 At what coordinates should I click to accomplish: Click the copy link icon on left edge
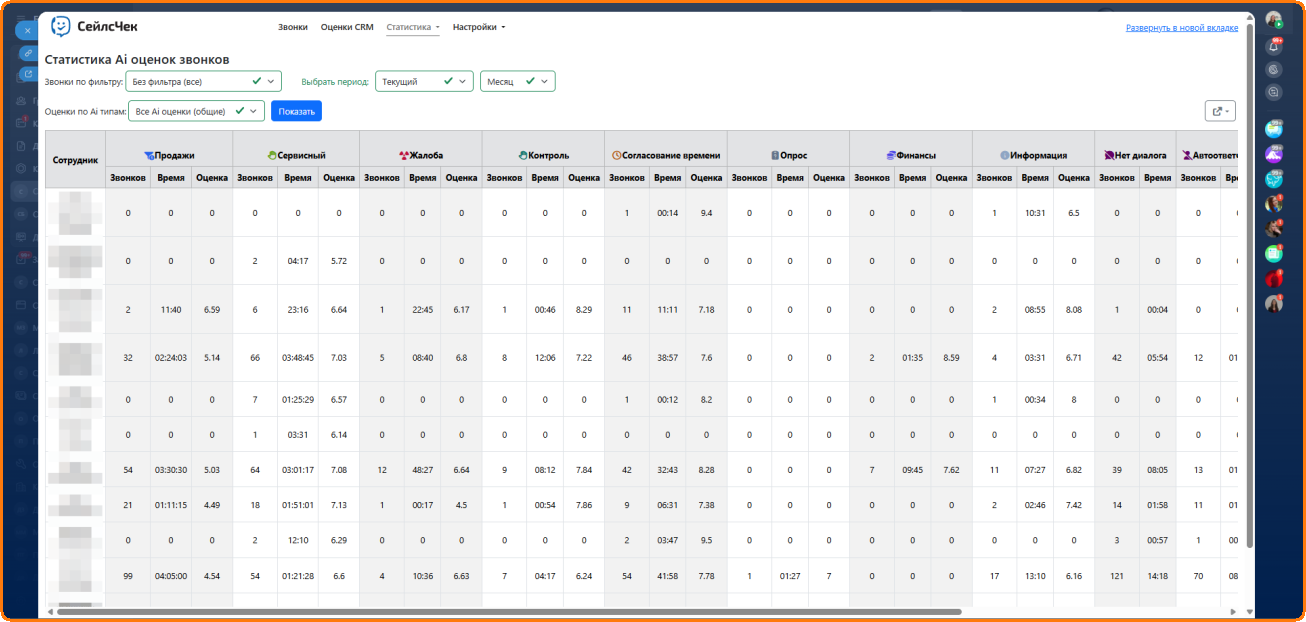coord(28,53)
